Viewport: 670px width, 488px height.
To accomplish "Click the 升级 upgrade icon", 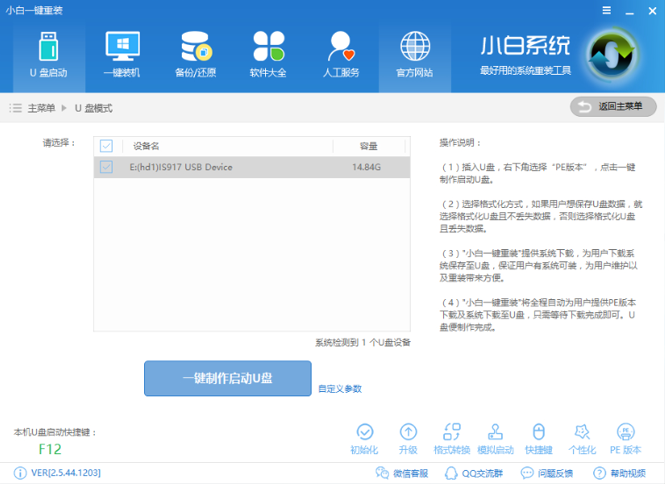I will click(408, 437).
